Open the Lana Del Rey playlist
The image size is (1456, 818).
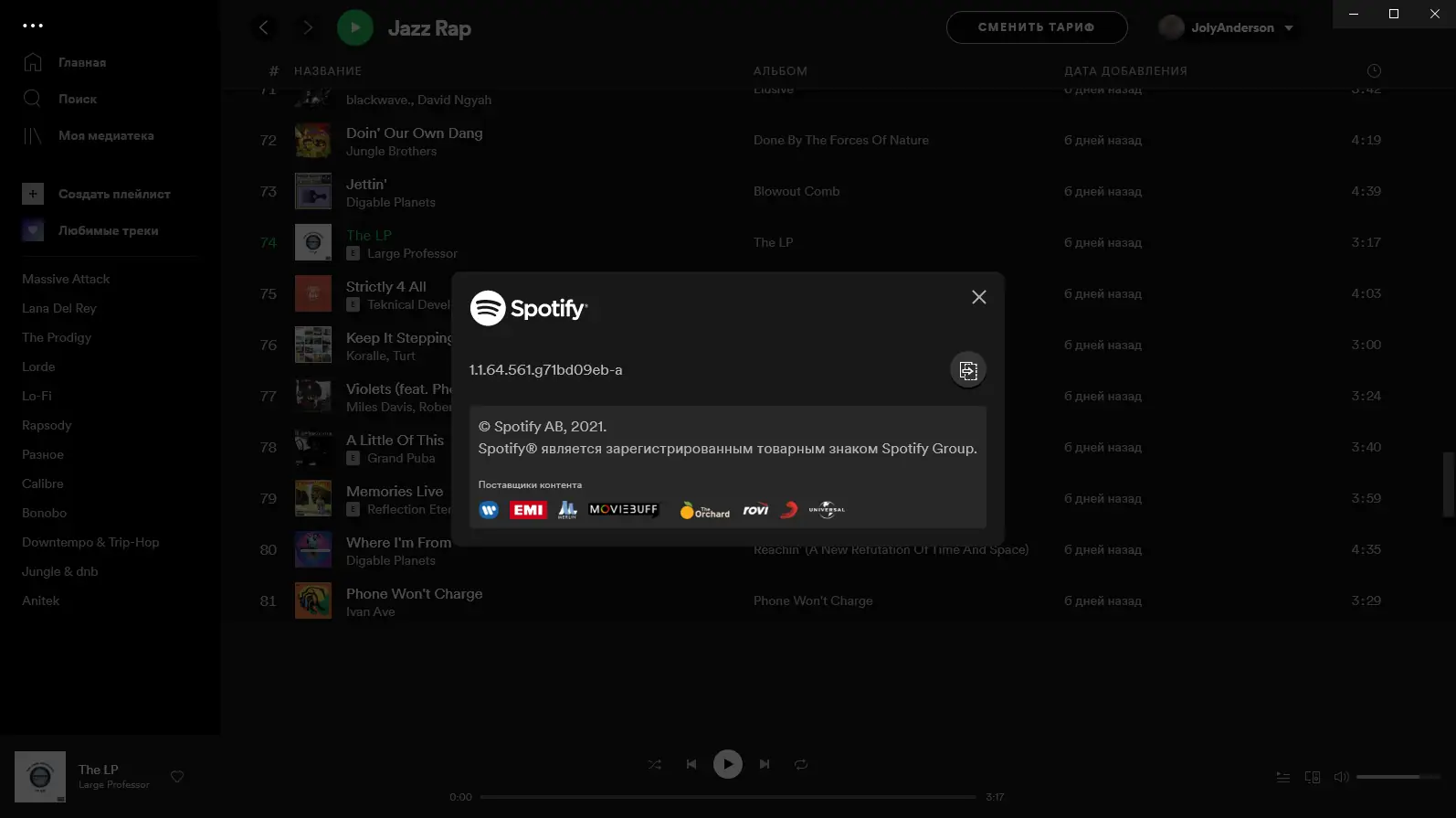58,308
